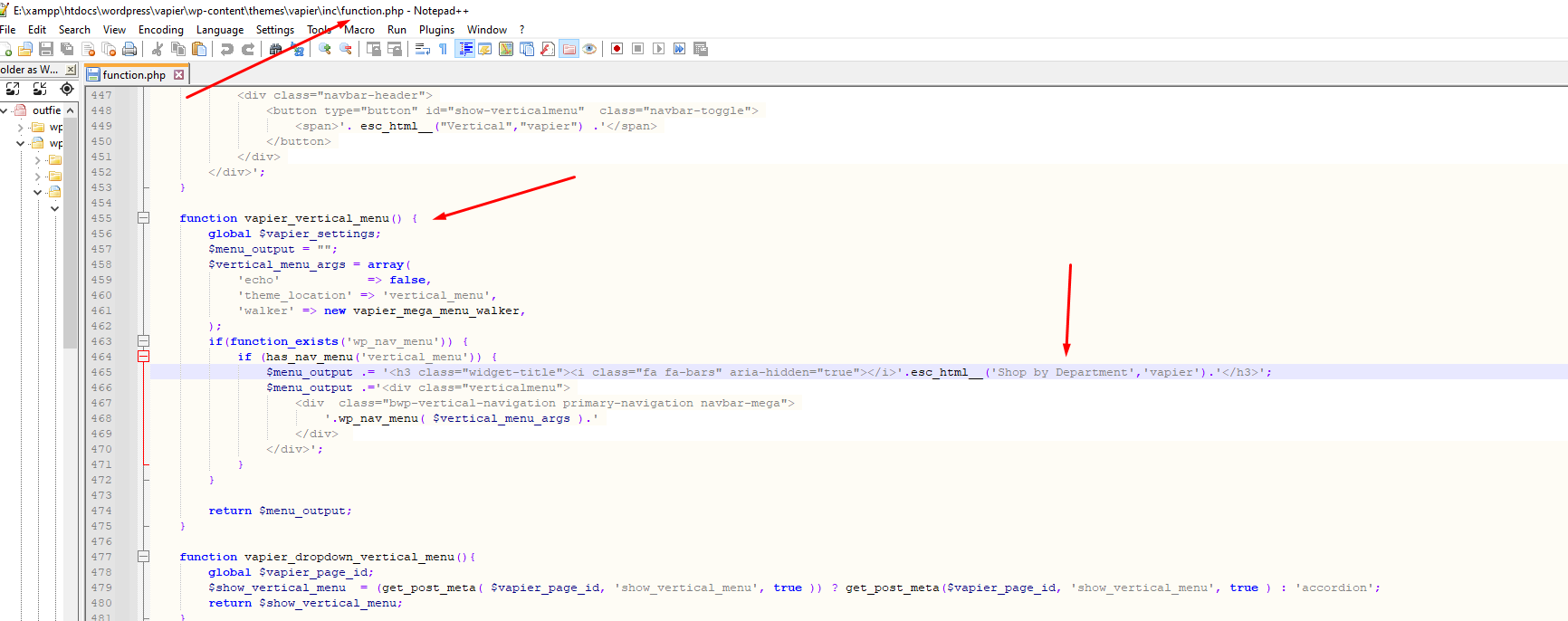The image size is (1568, 621).
Task: Collapse the second wp folder in tree
Action: coord(21,143)
